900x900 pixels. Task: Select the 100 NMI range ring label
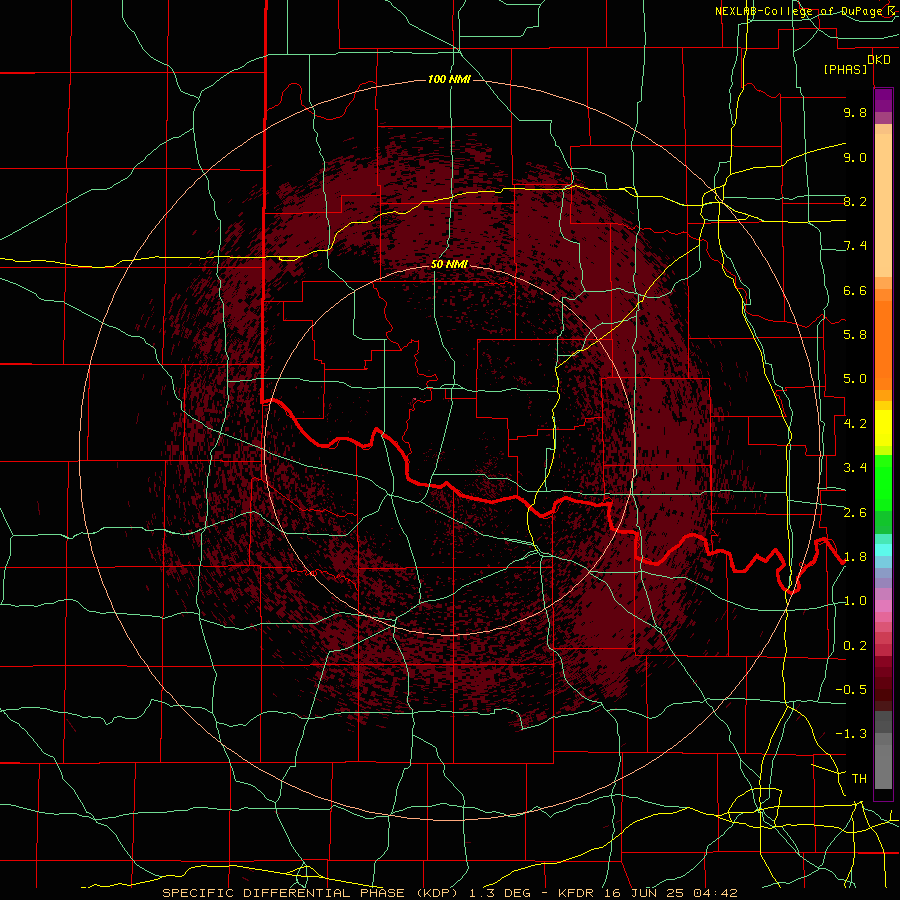pos(449,79)
